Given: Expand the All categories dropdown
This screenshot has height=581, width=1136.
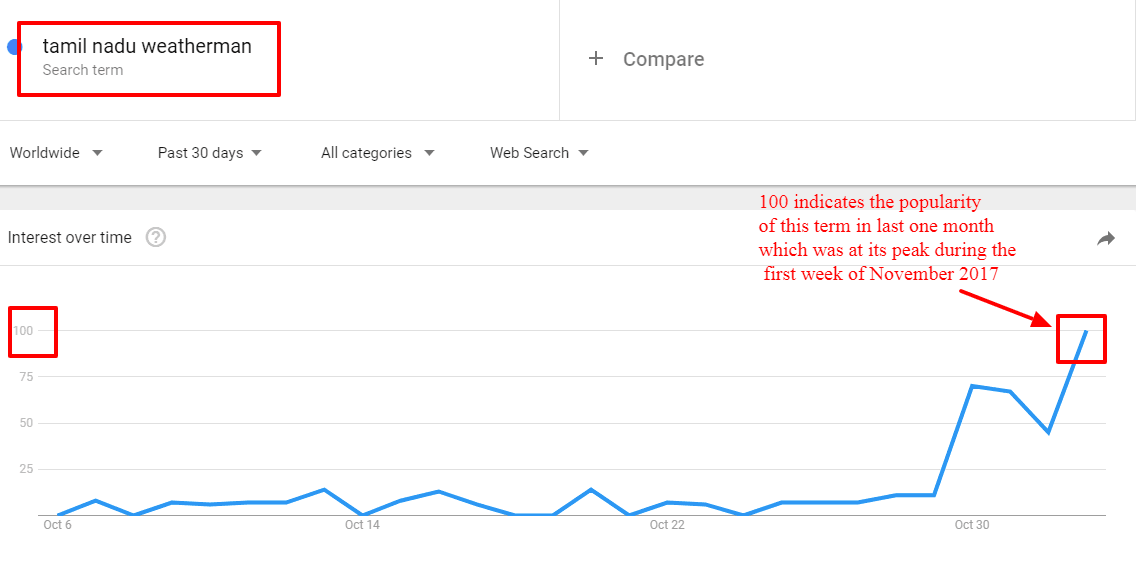Looking at the screenshot, I should click(x=377, y=153).
